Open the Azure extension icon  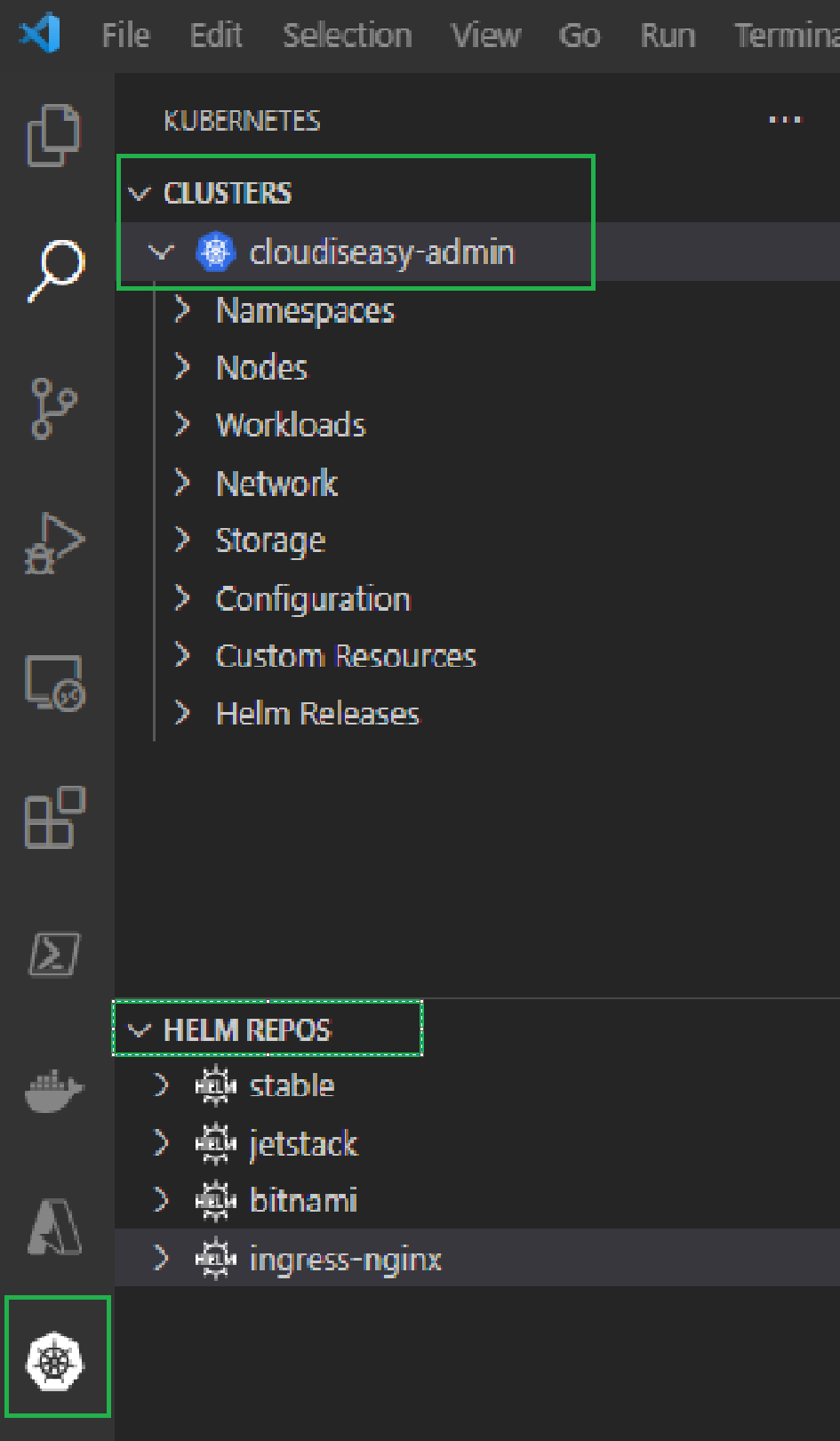(56, 1225)
